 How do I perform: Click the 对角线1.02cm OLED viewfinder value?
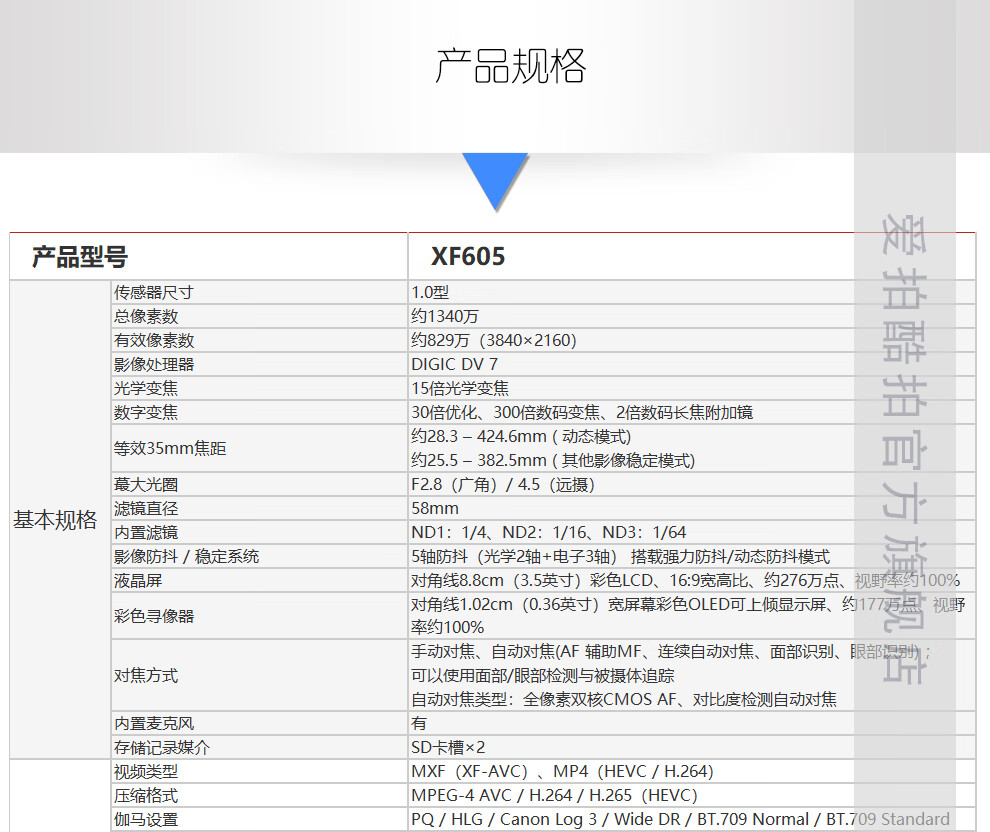coord(688,615)
